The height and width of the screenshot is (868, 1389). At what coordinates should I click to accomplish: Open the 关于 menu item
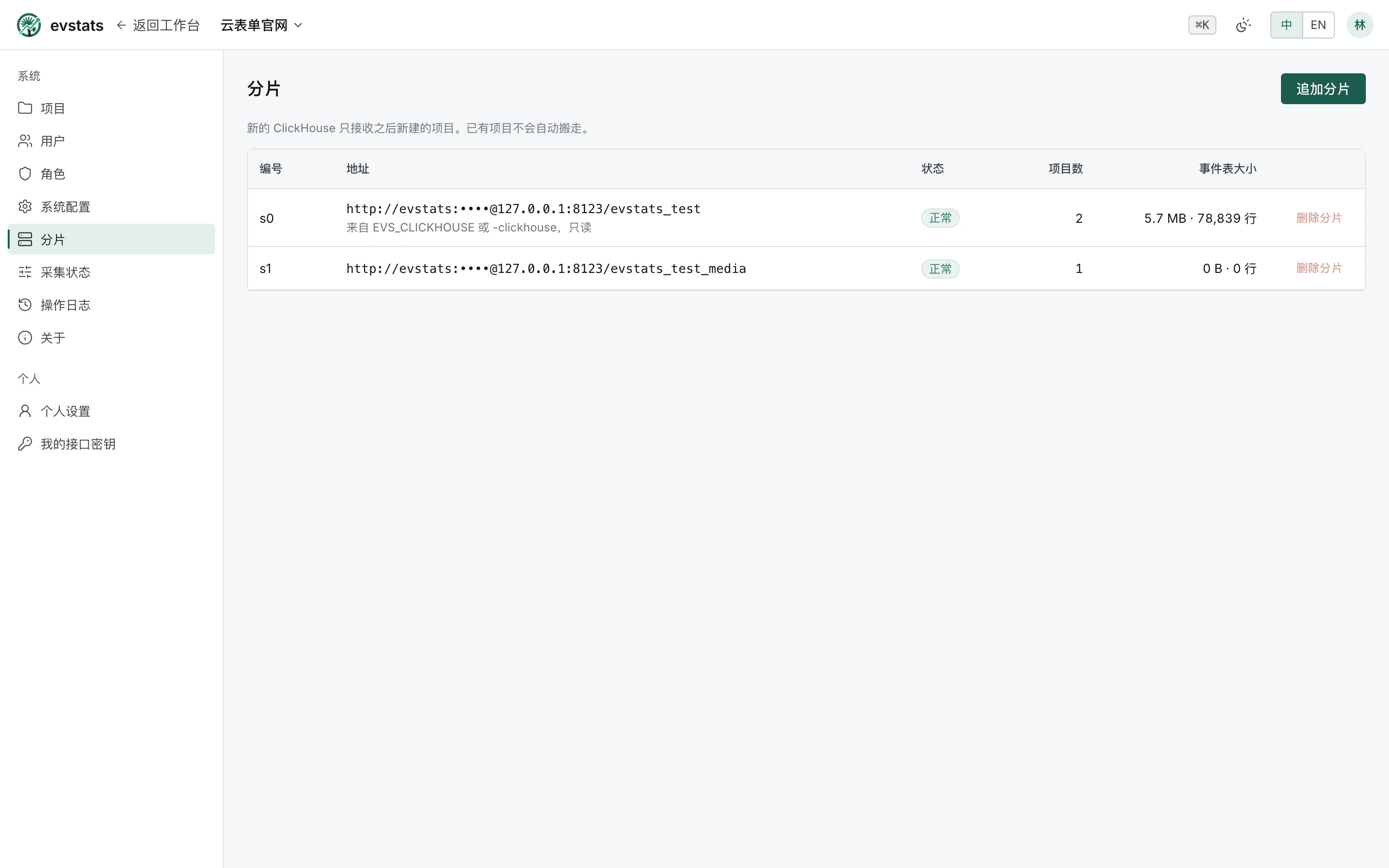point(111,337)
